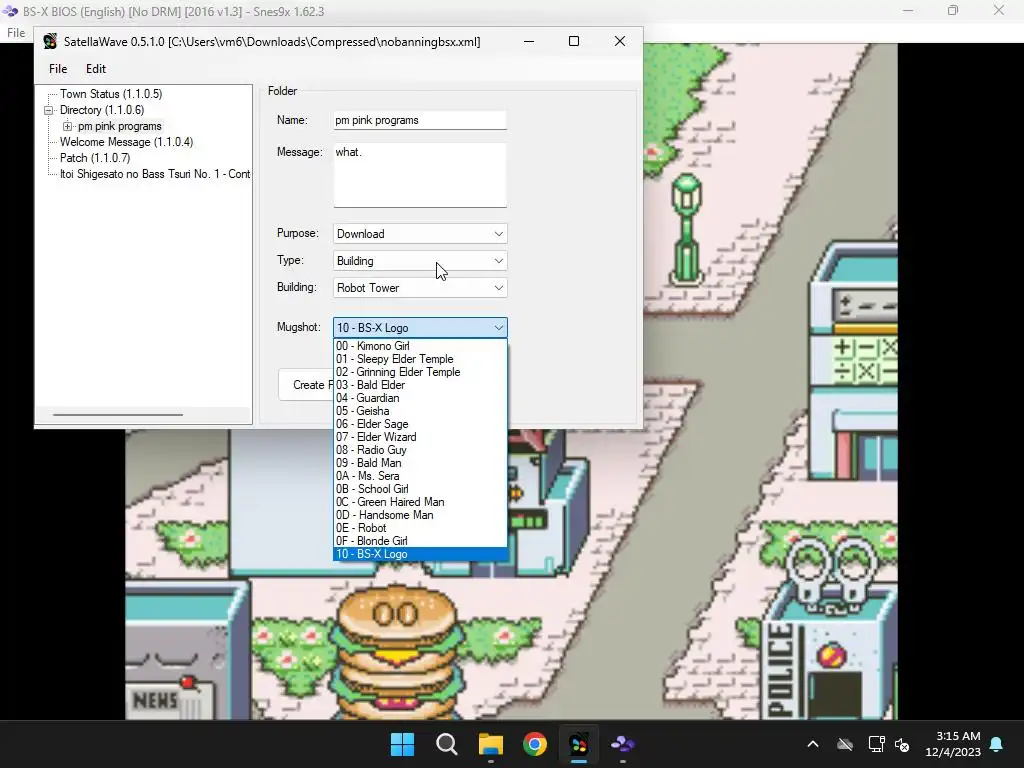This screenshot has height=768, width=1024.
Task: Choose 04 - Guardian mugshot
Action: click(x=420, y=398)
